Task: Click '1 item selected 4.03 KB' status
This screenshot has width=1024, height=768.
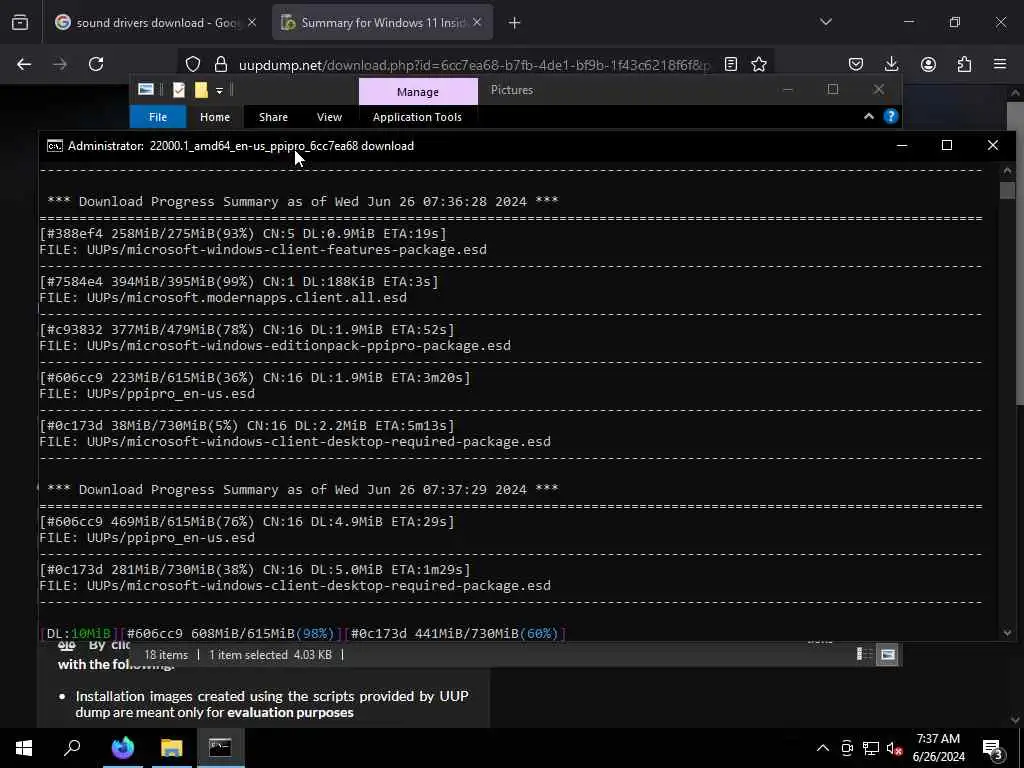Action: 270,654
